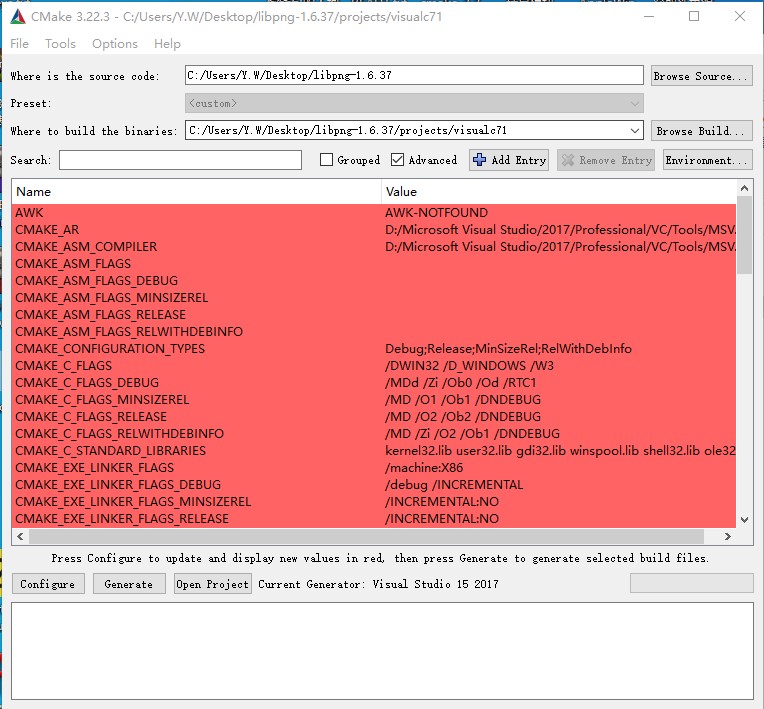Click the CMake logo icon in title bar

coord(18,17)
